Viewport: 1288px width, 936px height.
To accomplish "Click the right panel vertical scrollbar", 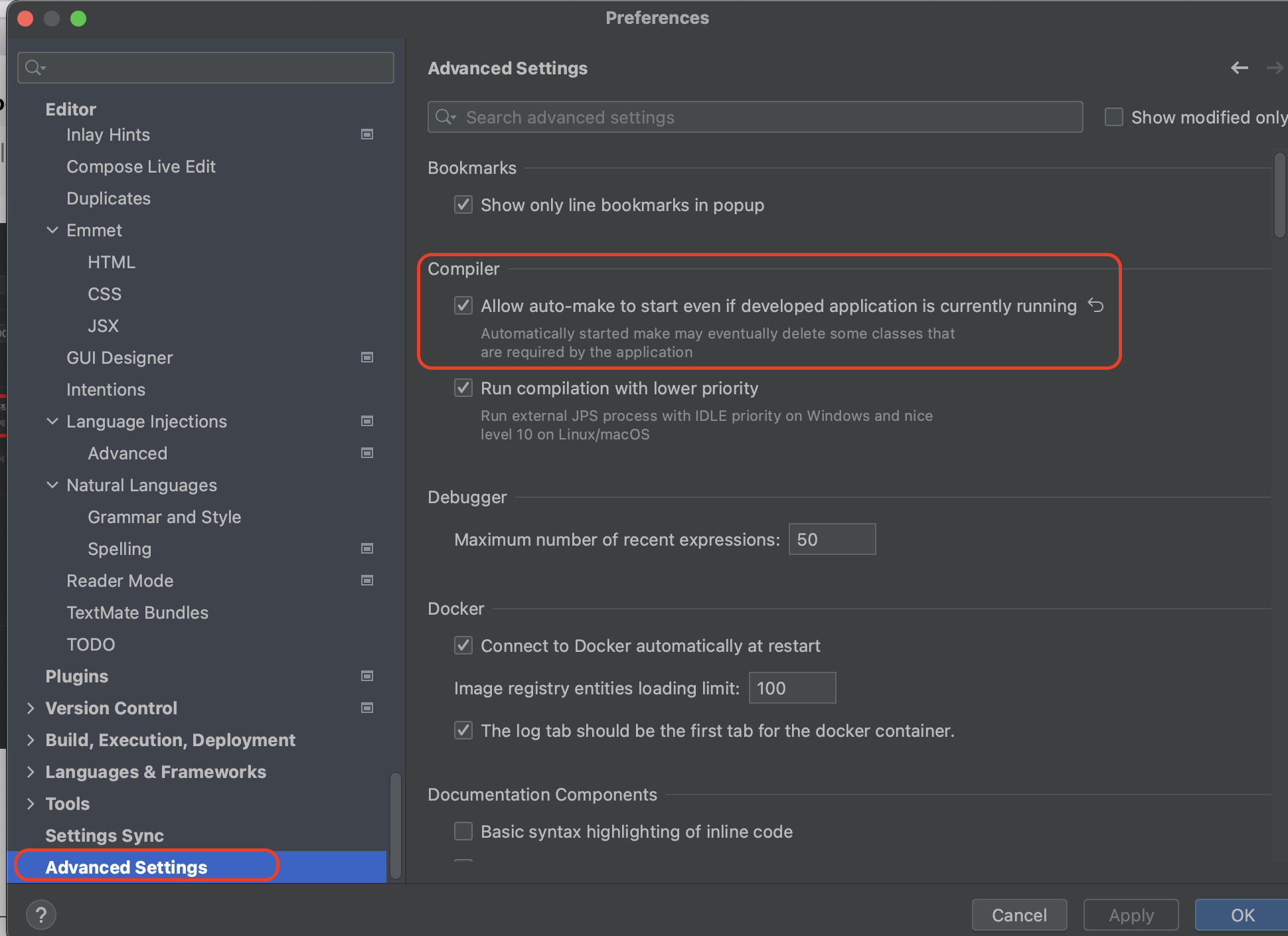I will pyautogui.click(x=1279, y=196).
